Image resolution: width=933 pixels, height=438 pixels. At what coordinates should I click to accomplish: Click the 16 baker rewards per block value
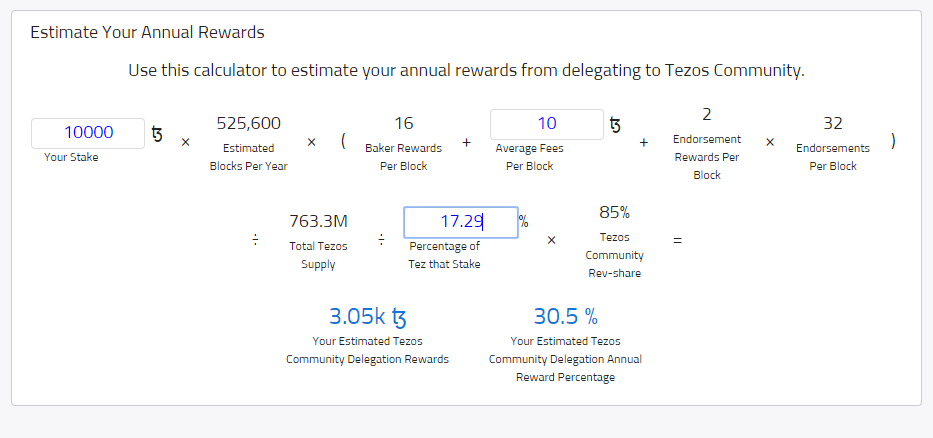pyautogui.click(x=404, y=123)
